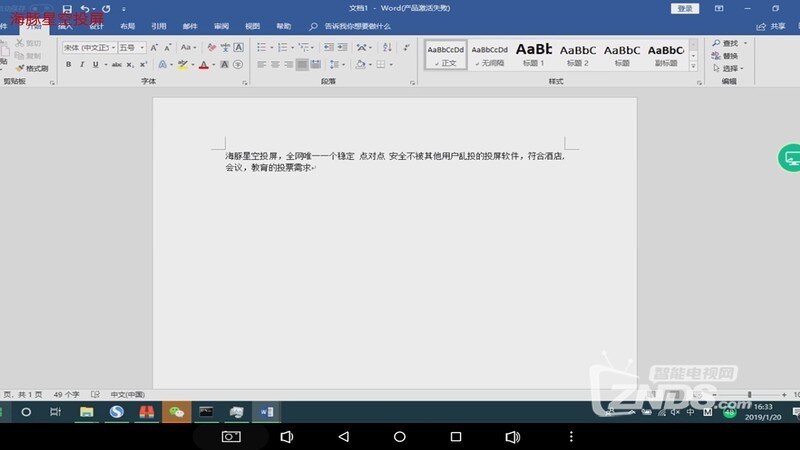Toggle subscript formatting
Viewport: 800px width, 450px height.
[130, 64]
